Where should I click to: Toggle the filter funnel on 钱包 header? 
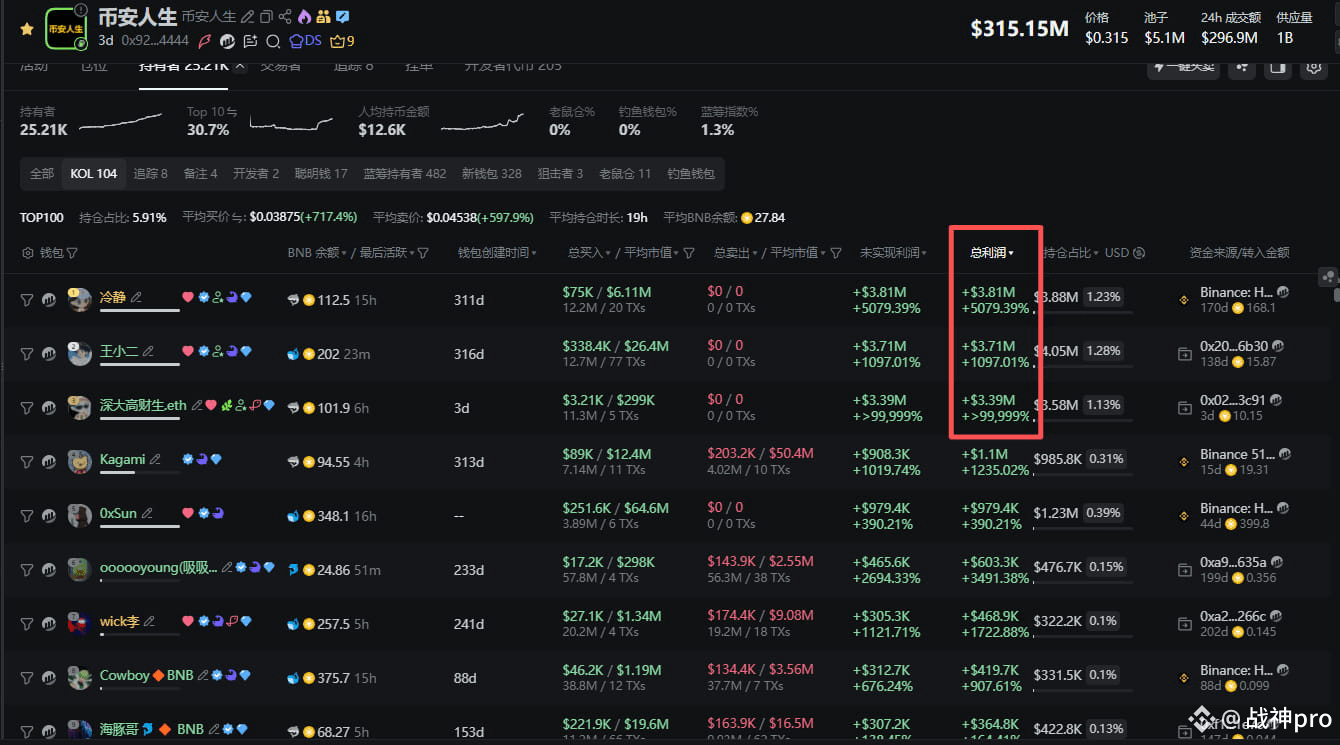[72, 253]
